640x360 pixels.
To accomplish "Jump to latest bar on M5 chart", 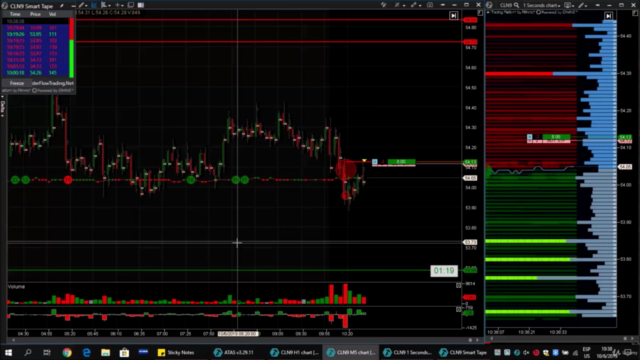I will (453, 16).
